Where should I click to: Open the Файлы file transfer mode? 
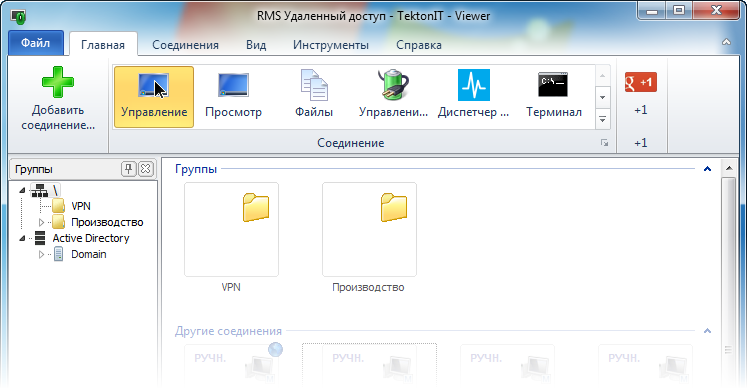[x=314, y=97]
